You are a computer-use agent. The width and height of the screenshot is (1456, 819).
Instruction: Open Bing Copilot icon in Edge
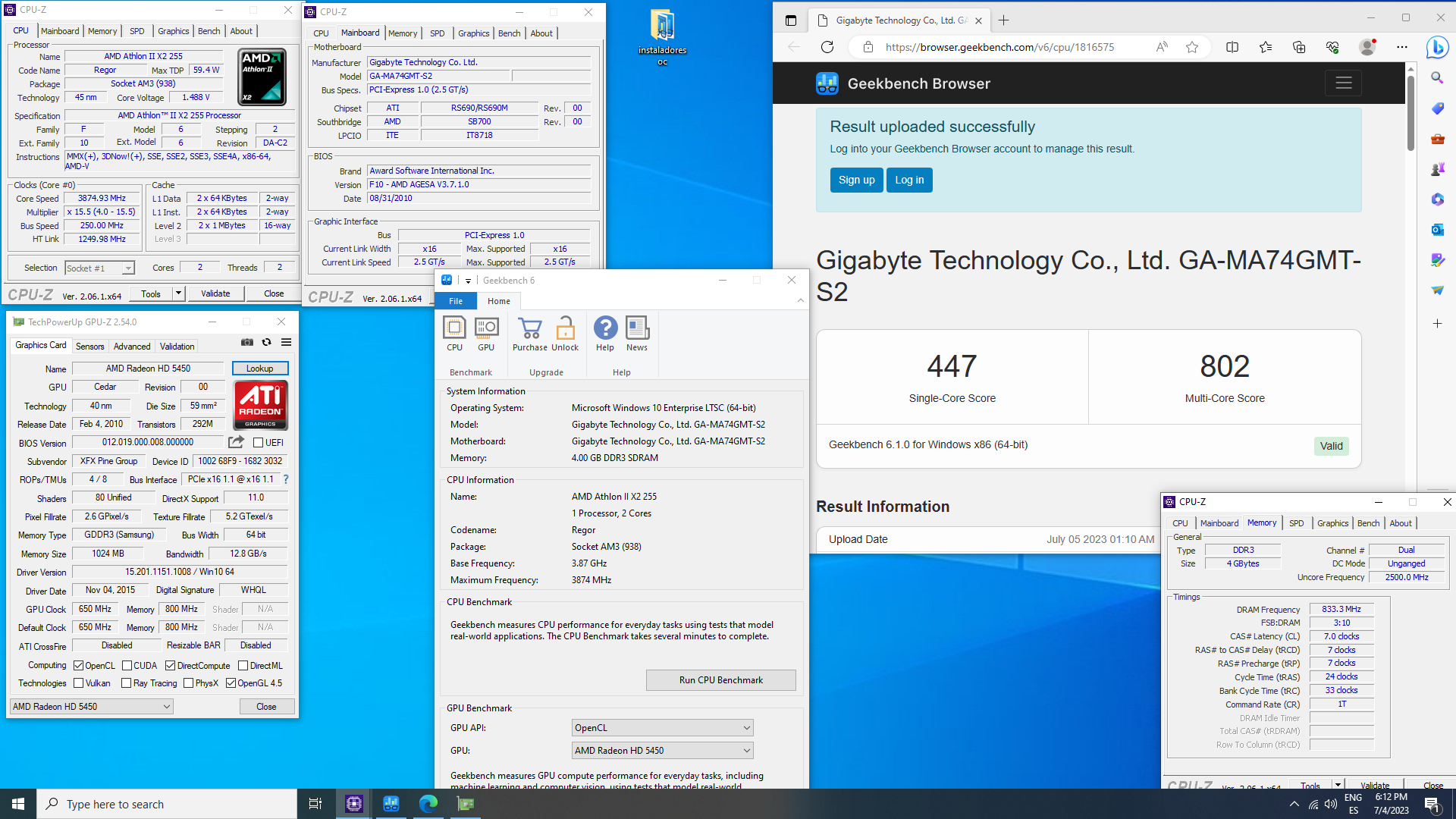point(1437,47)
